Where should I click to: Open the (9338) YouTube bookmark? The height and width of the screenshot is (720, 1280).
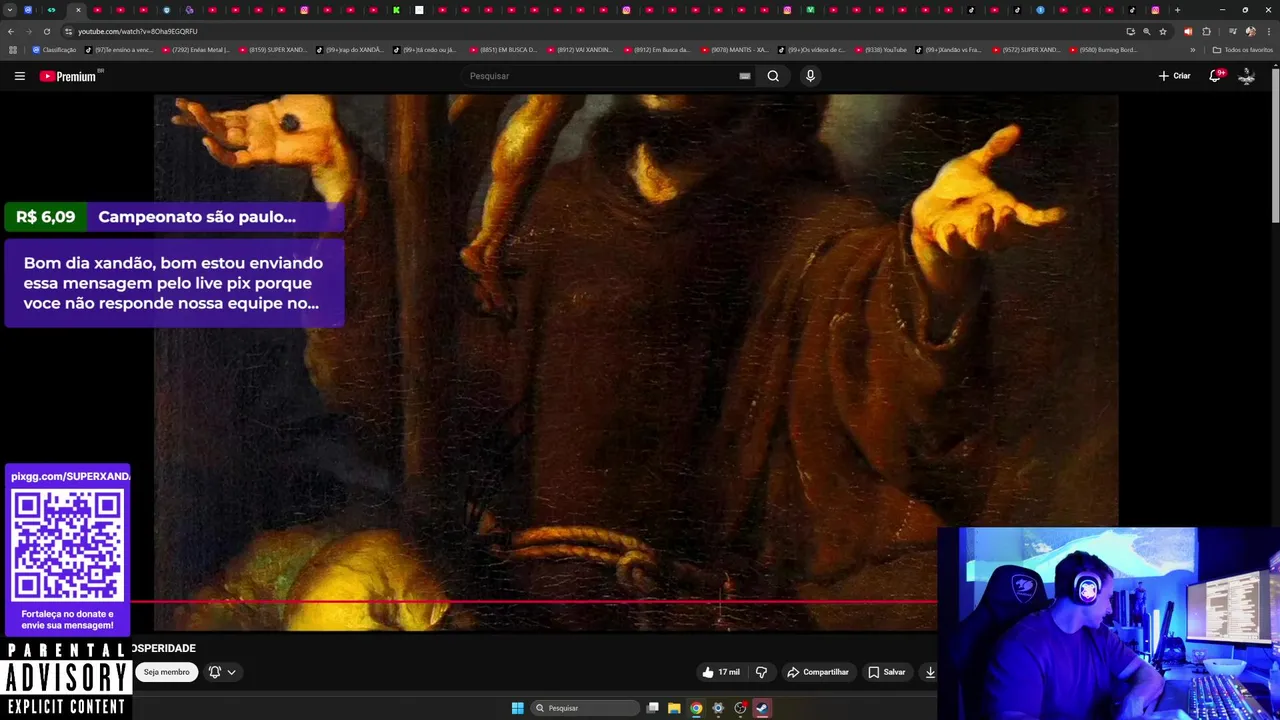pyautogui.click(x=881, y=50)
